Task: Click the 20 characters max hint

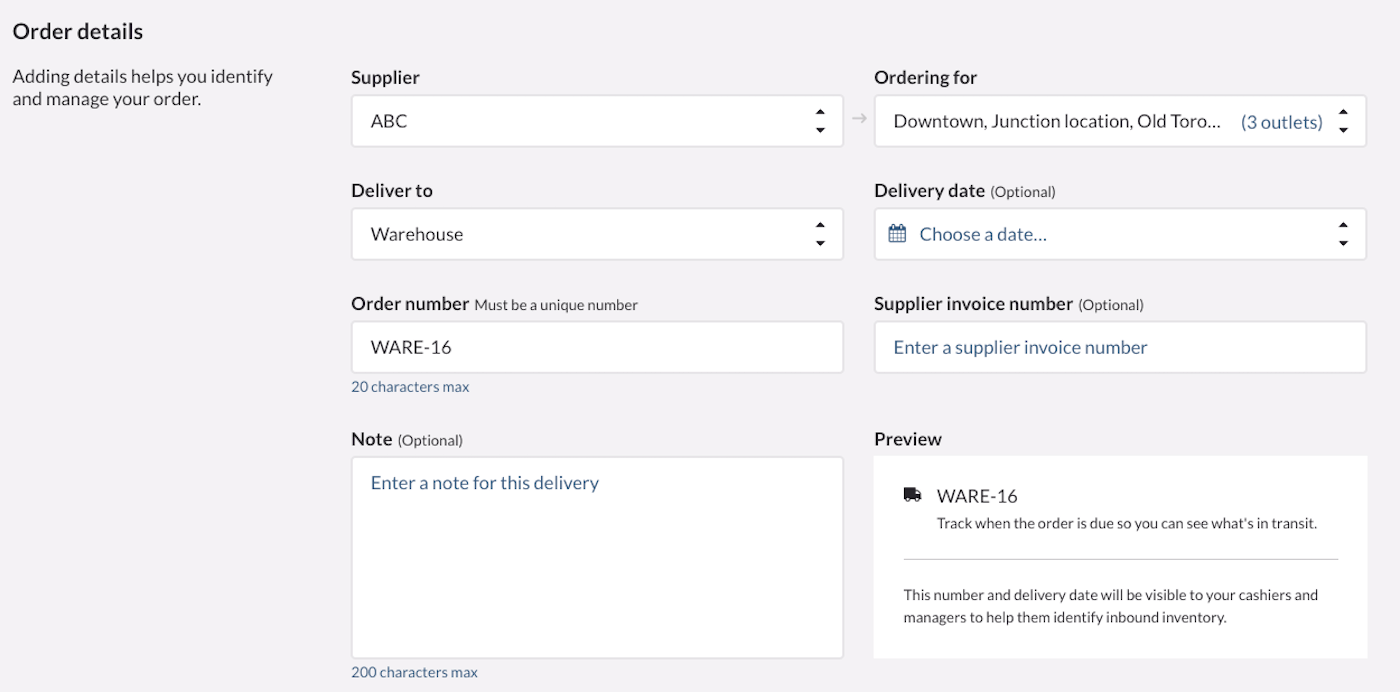Action: pyautogui.click(x=410, y=386)
